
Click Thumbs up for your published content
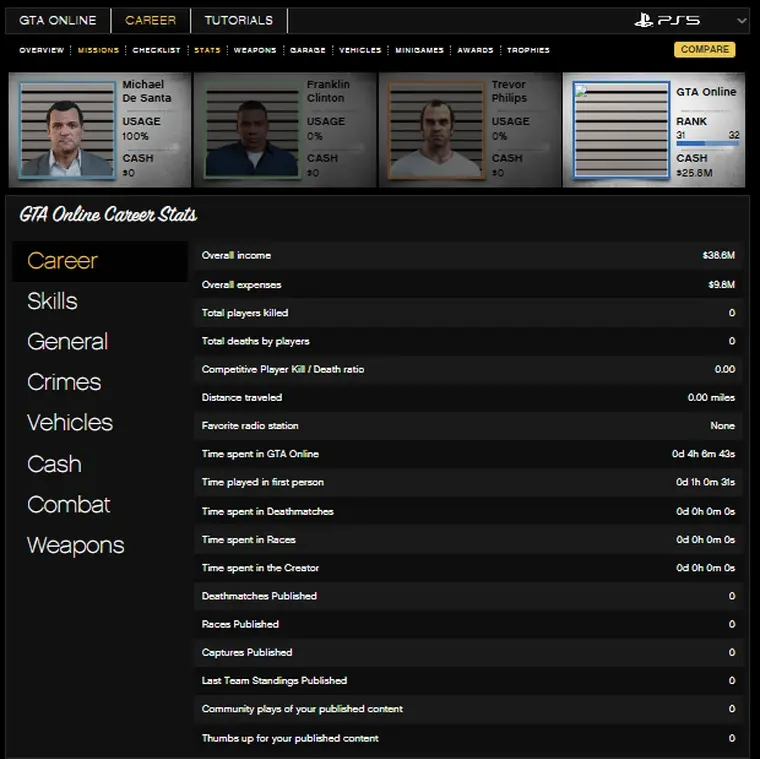(x=468, y=738)
